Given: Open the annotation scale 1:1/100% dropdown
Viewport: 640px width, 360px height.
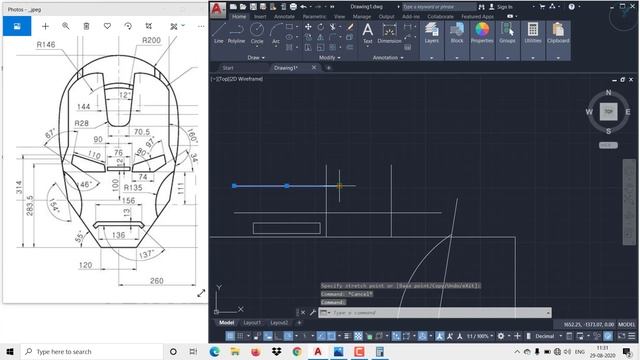Looking at the screenshot, I should [480, 336].
